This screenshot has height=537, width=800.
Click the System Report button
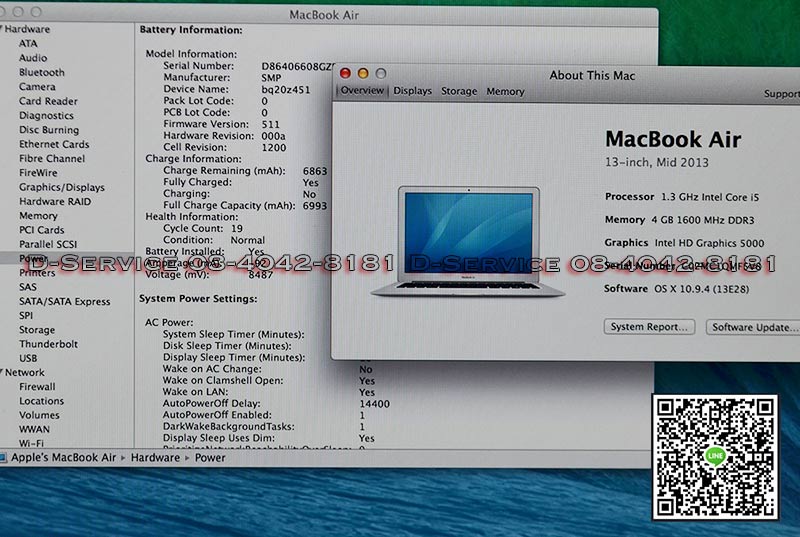point(649,327)
